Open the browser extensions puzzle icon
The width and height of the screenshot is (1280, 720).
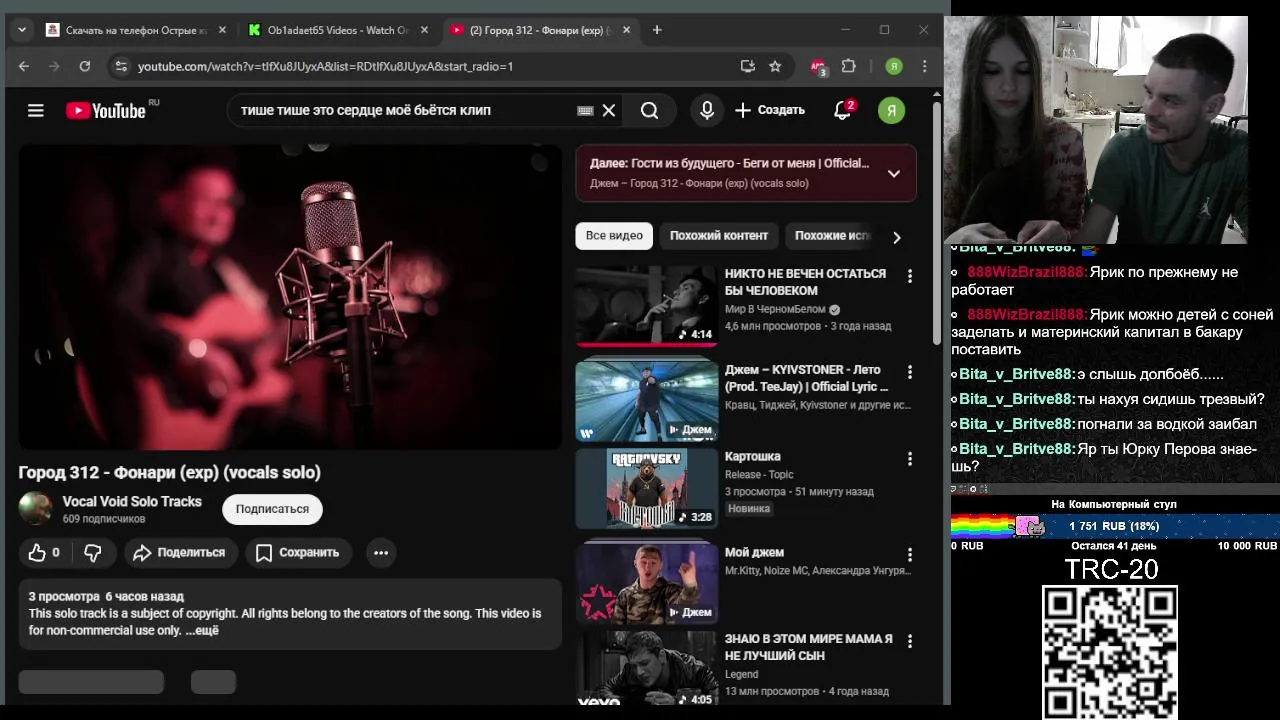pyautogui.click(x=849, y=66)
